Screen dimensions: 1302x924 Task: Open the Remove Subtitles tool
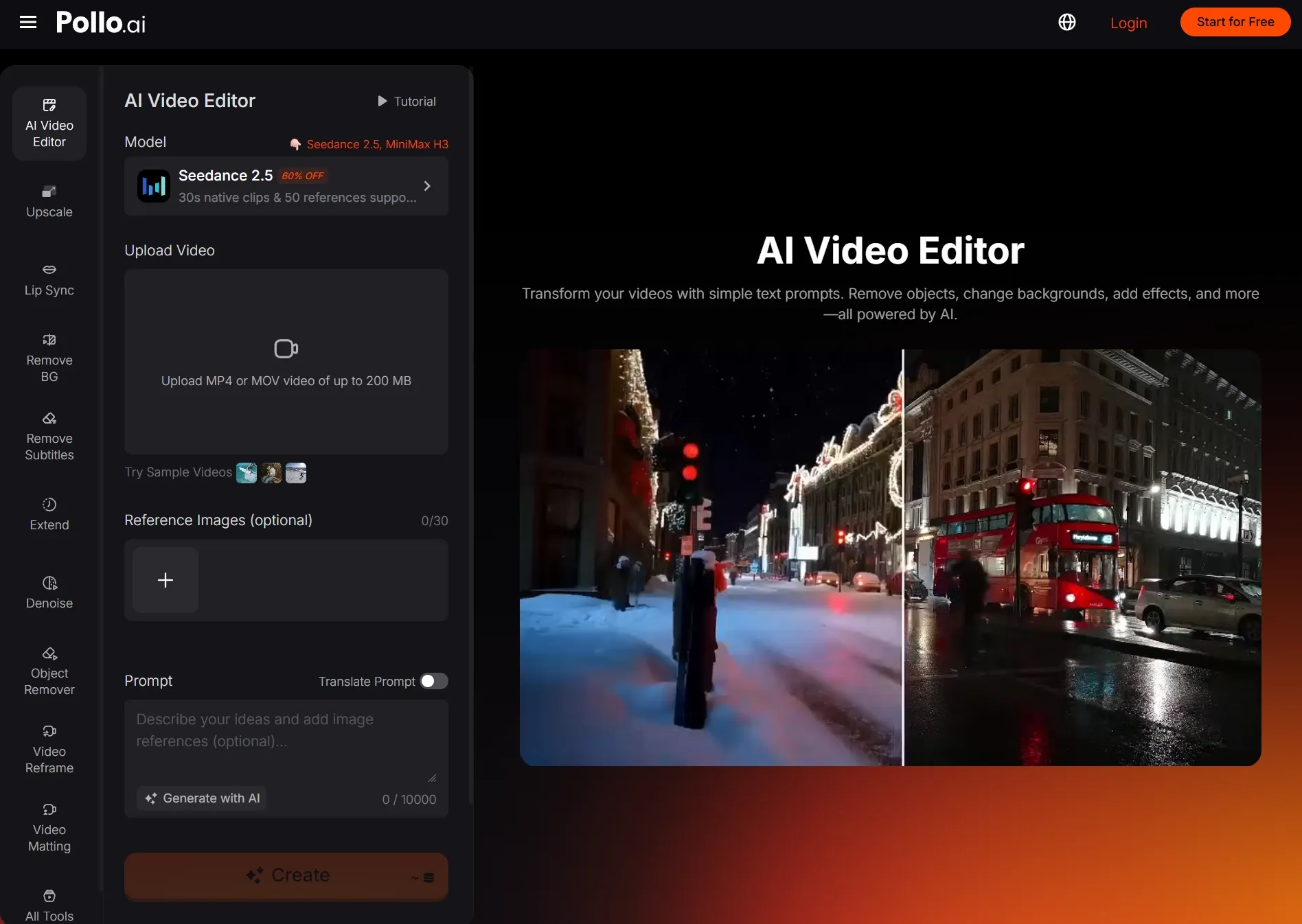click(x=49, y=437)
